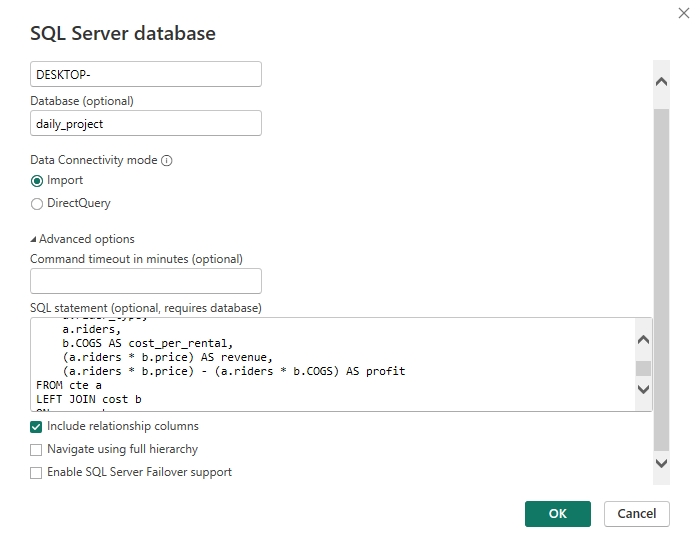This screenshot has width=700, height=557.
Task: Click the 'b.COGS AS cost_per_rental,' line
Action: 148,343
